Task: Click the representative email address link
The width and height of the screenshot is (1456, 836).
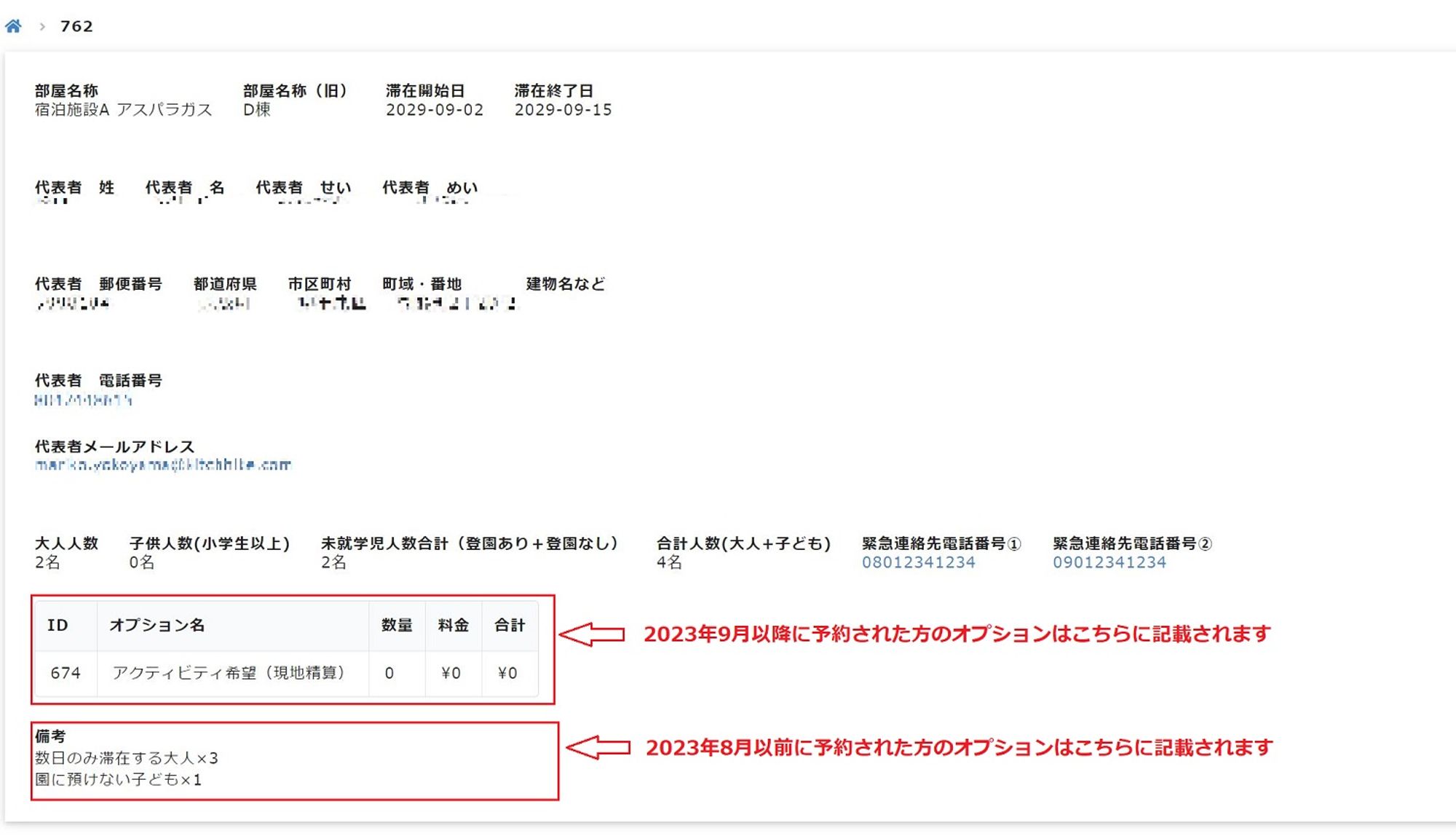Action: pyautogui.click(x=162, y=465)
